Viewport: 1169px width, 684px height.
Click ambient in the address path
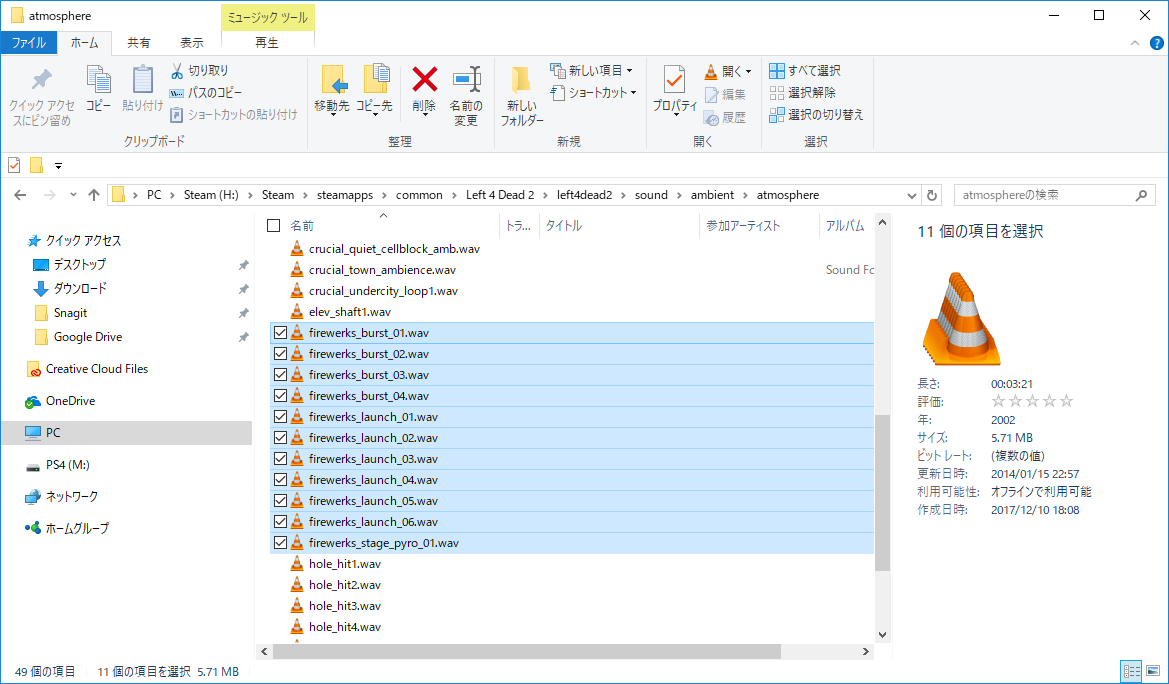pyautogui.click(x=712, y=195)
